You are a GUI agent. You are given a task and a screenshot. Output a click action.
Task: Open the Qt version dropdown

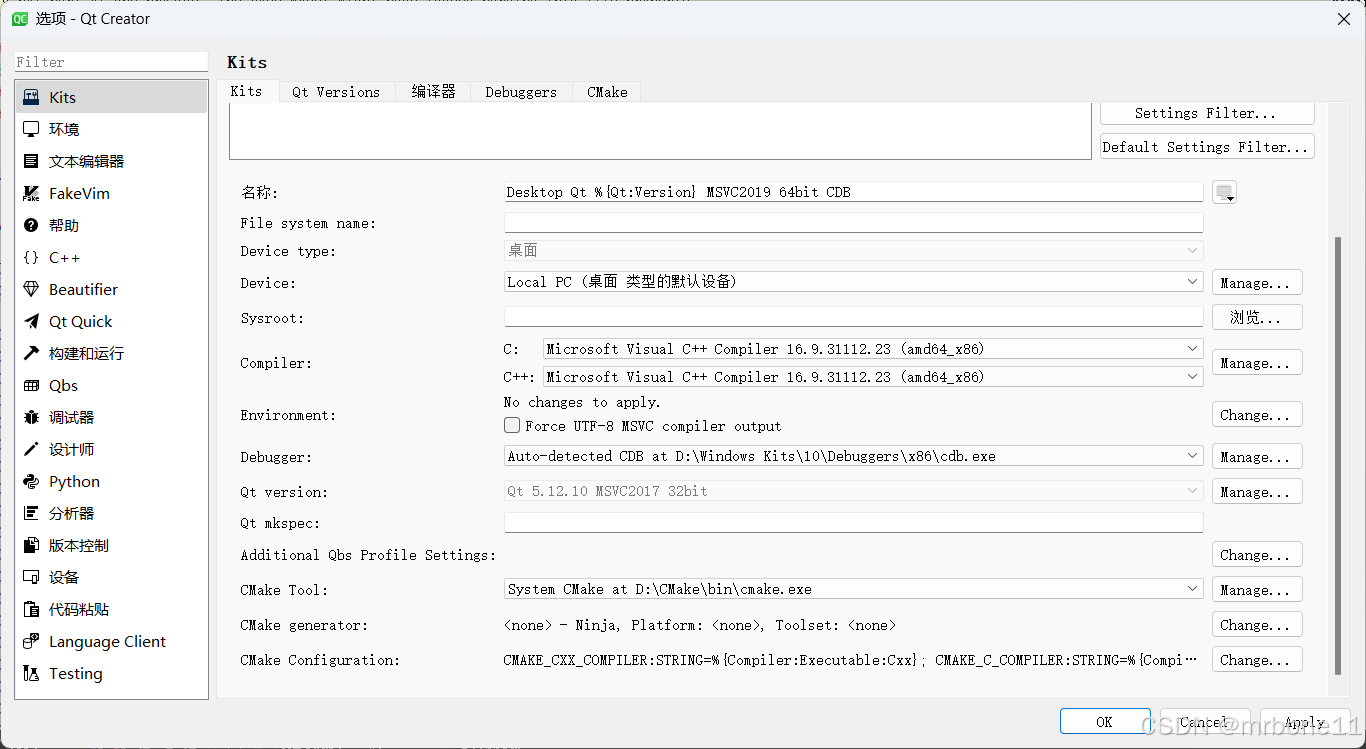tap(853, 491)
